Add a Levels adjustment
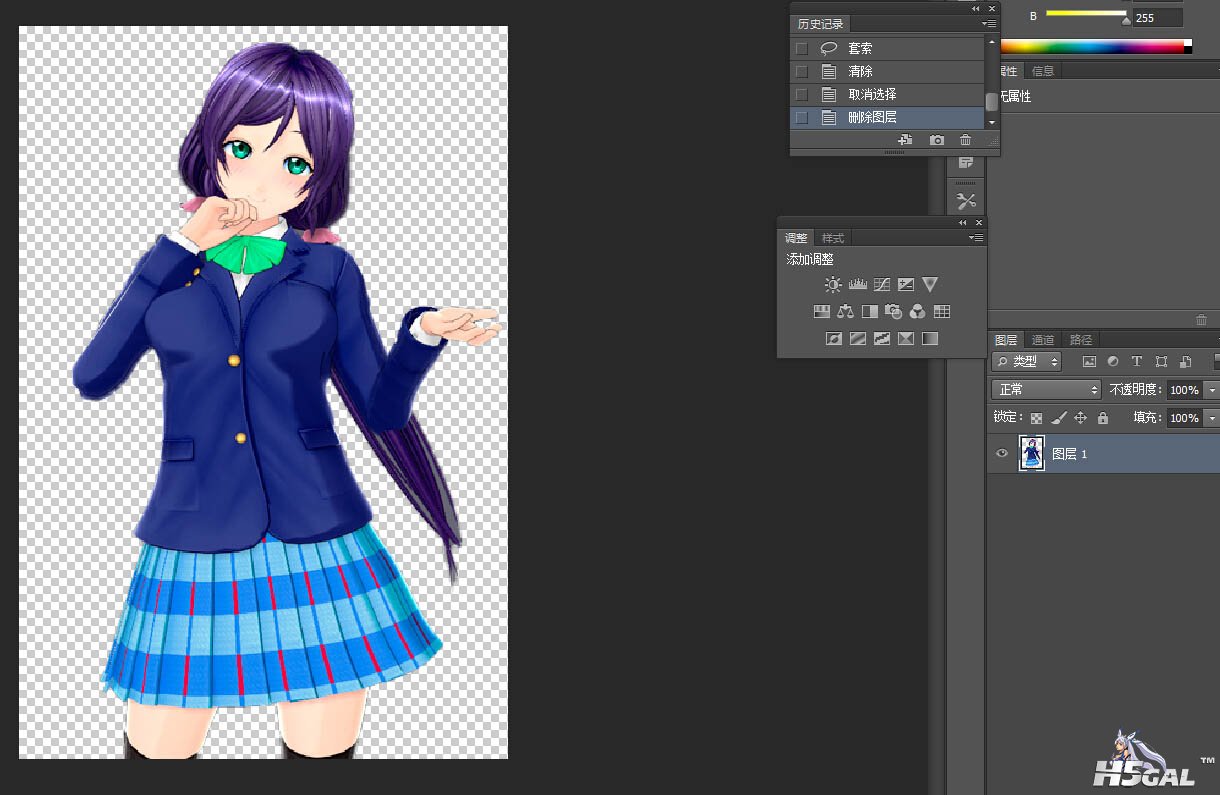The height and width of the screenshot is (795, 1220). (x=858, y=285)
